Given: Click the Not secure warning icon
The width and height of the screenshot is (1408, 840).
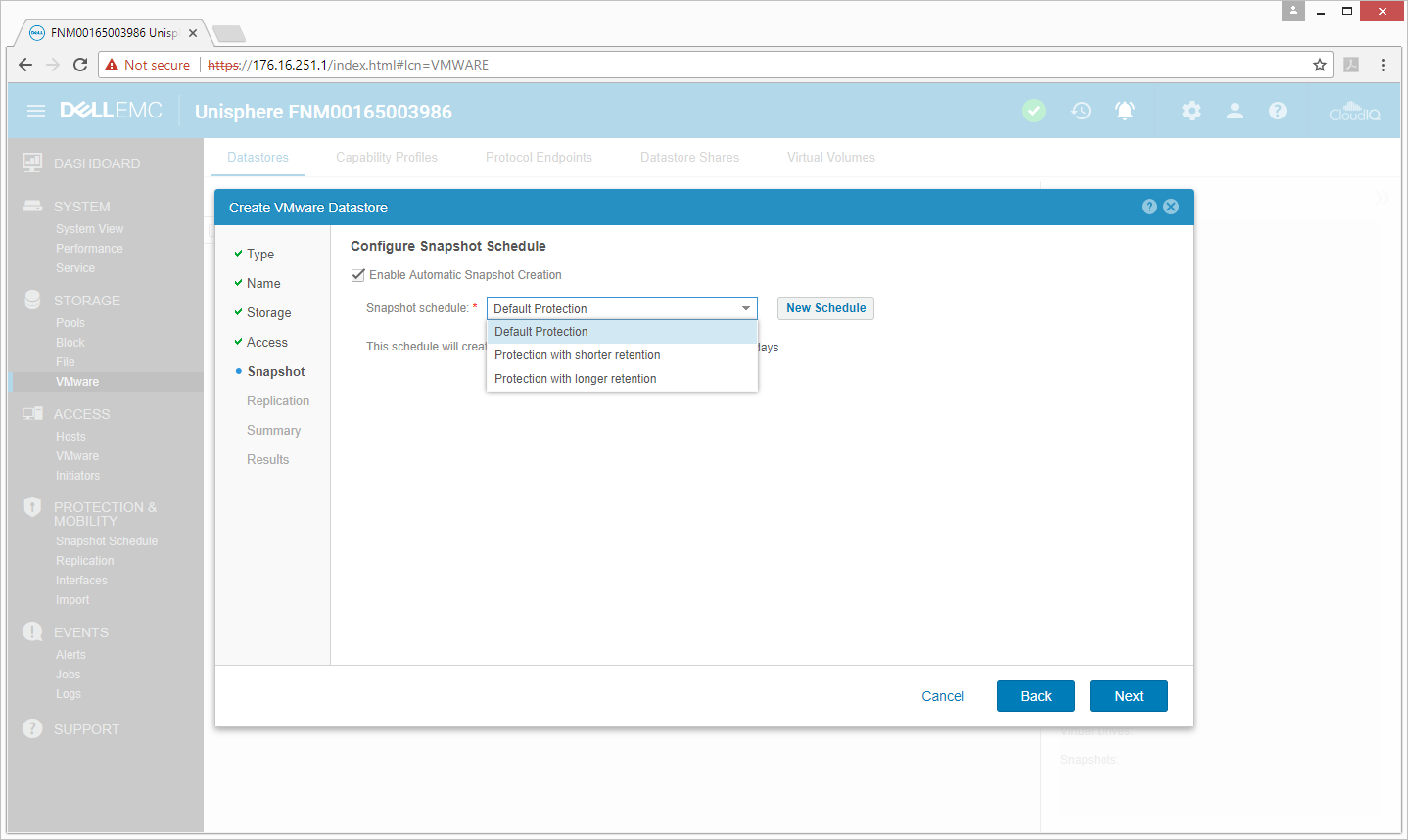Looking at the screenshot, I should (x=113, y=65).
